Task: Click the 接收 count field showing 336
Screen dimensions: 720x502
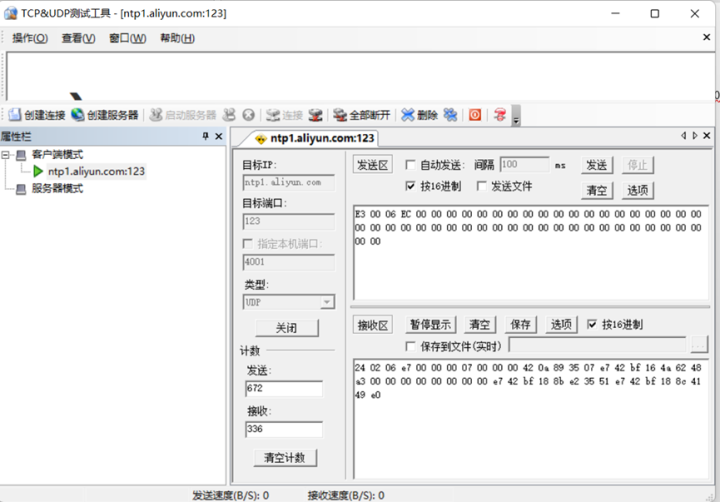Action: pyautogui.click(x=284, y=429)
